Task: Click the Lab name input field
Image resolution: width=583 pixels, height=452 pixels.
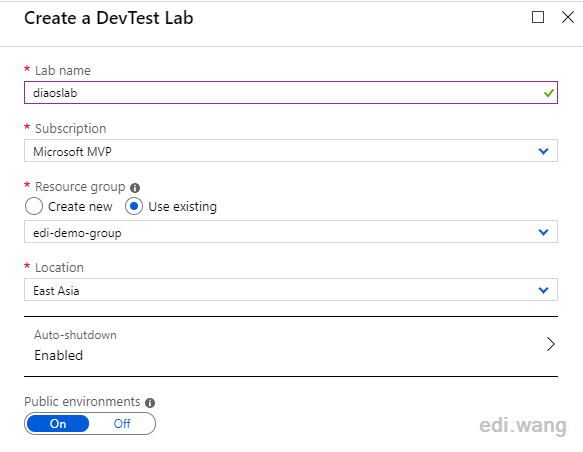Action: tap(291, 93)
